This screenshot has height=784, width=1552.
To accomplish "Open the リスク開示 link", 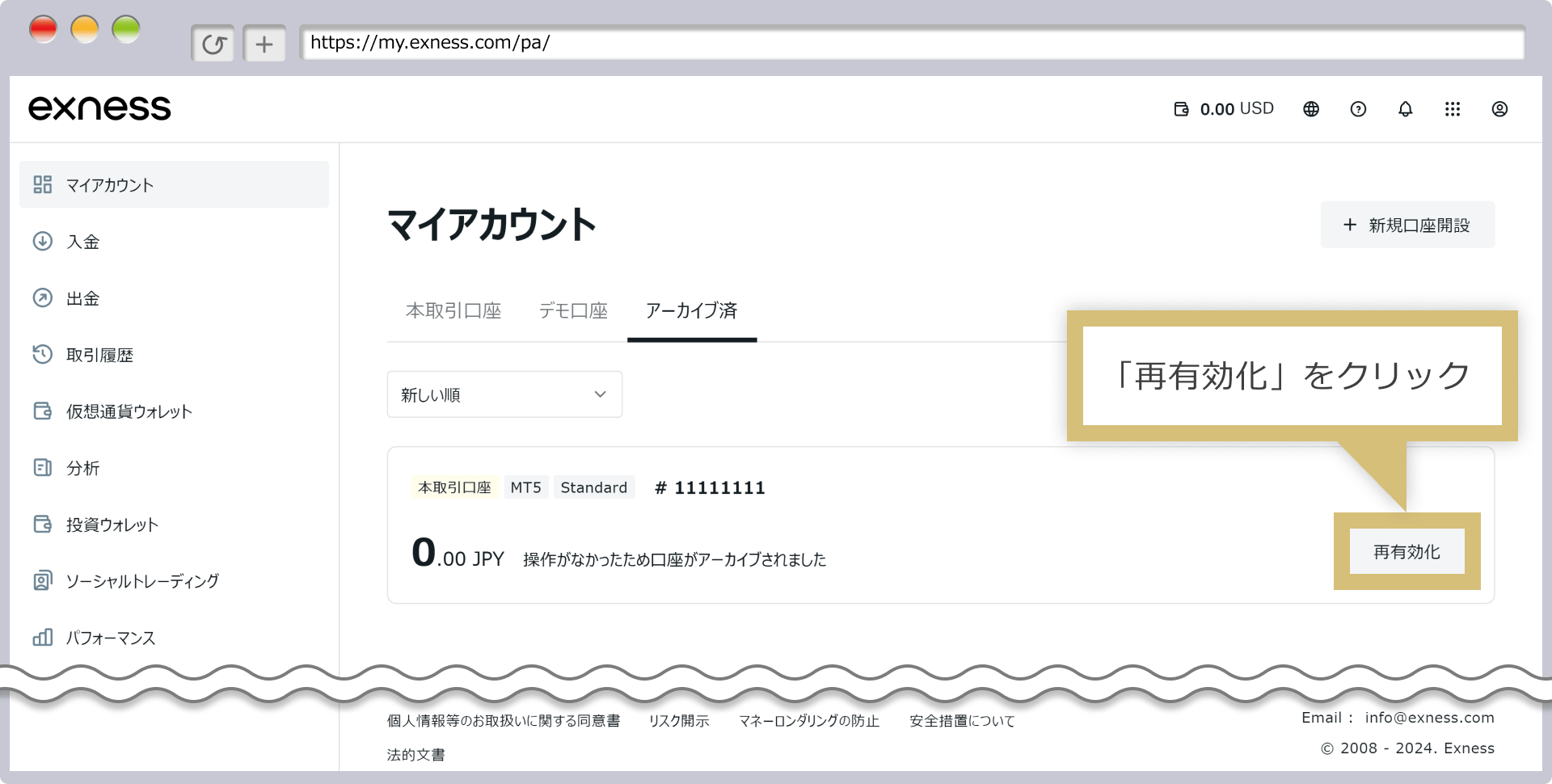I will [x=679, y=721].
